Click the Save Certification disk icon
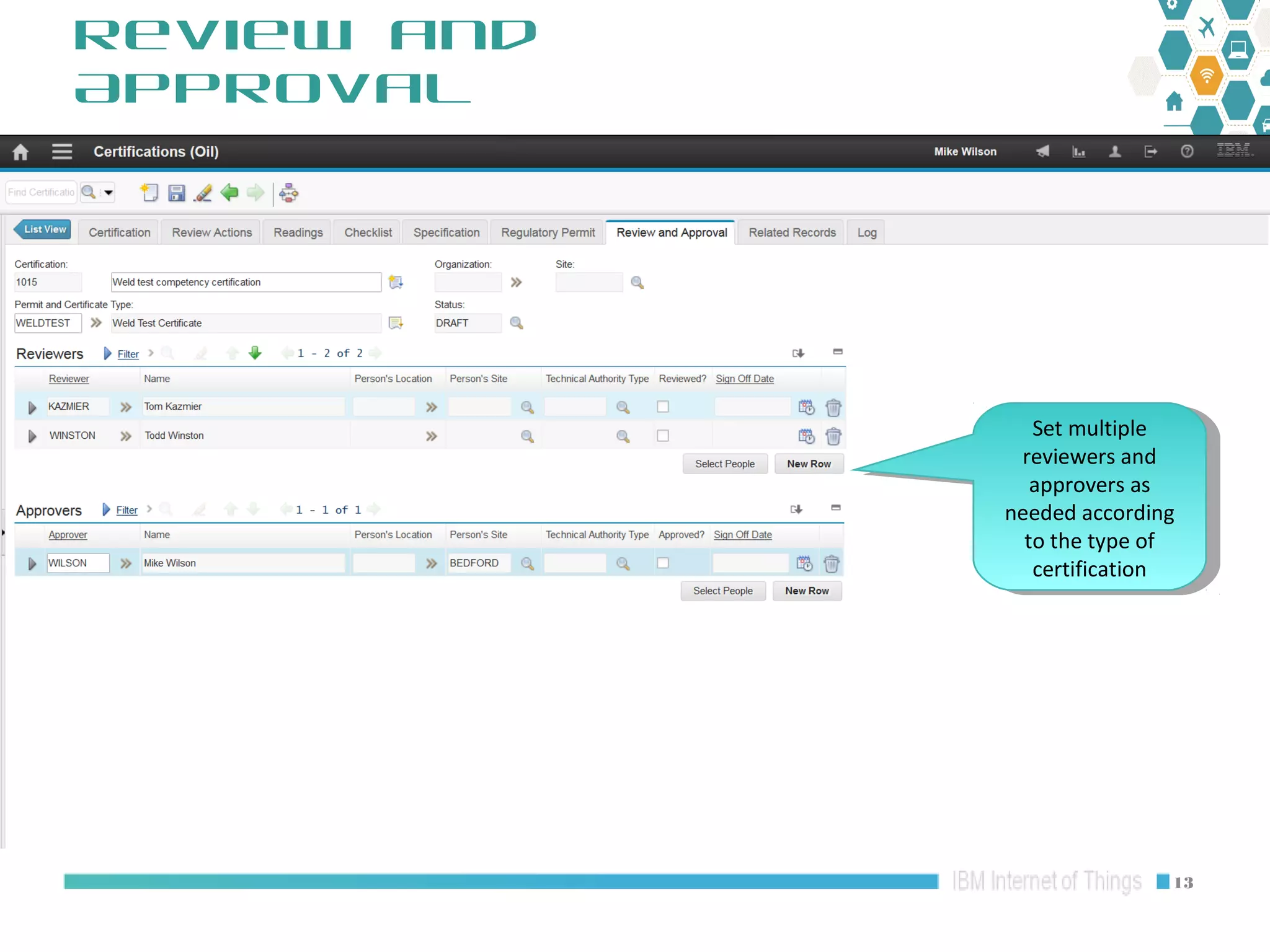Image resolution: width=1270 pixels, height=952 pixels. (x=177, y=193)
